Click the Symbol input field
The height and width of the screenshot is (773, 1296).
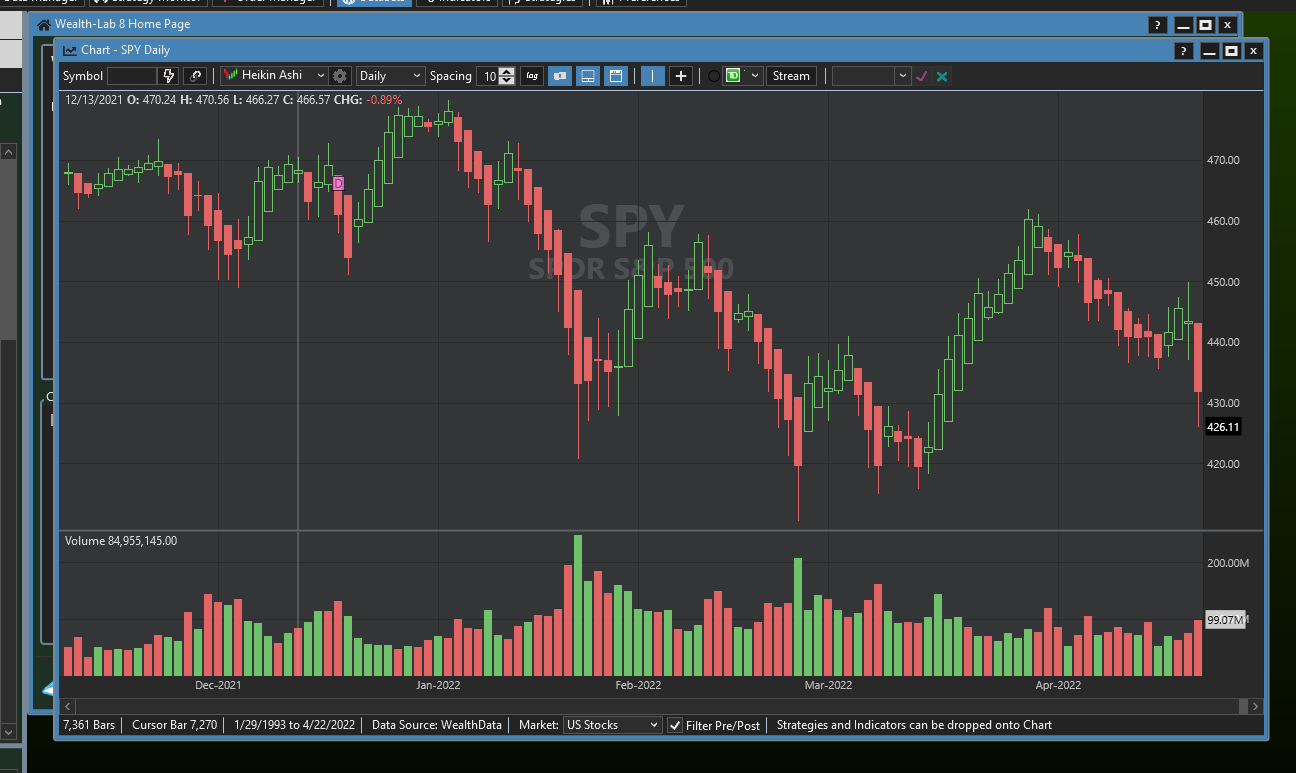[132, 76]
